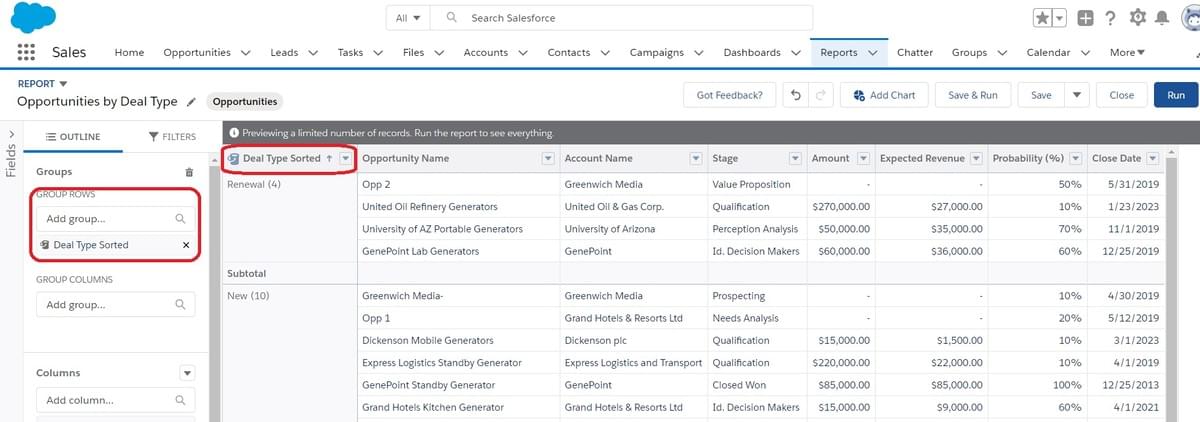The height and width of the screenshot is (422, 1200).
Task: Open the Notifications bell icon
Action: pos(1162,18)
